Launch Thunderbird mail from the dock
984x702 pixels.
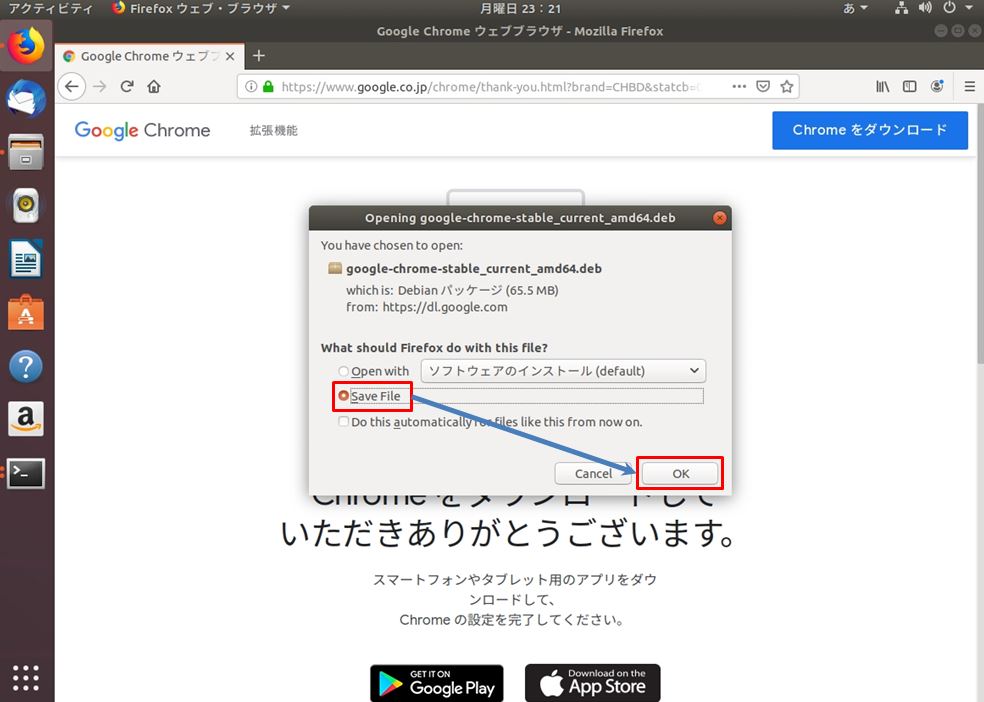tap(26, 99)
